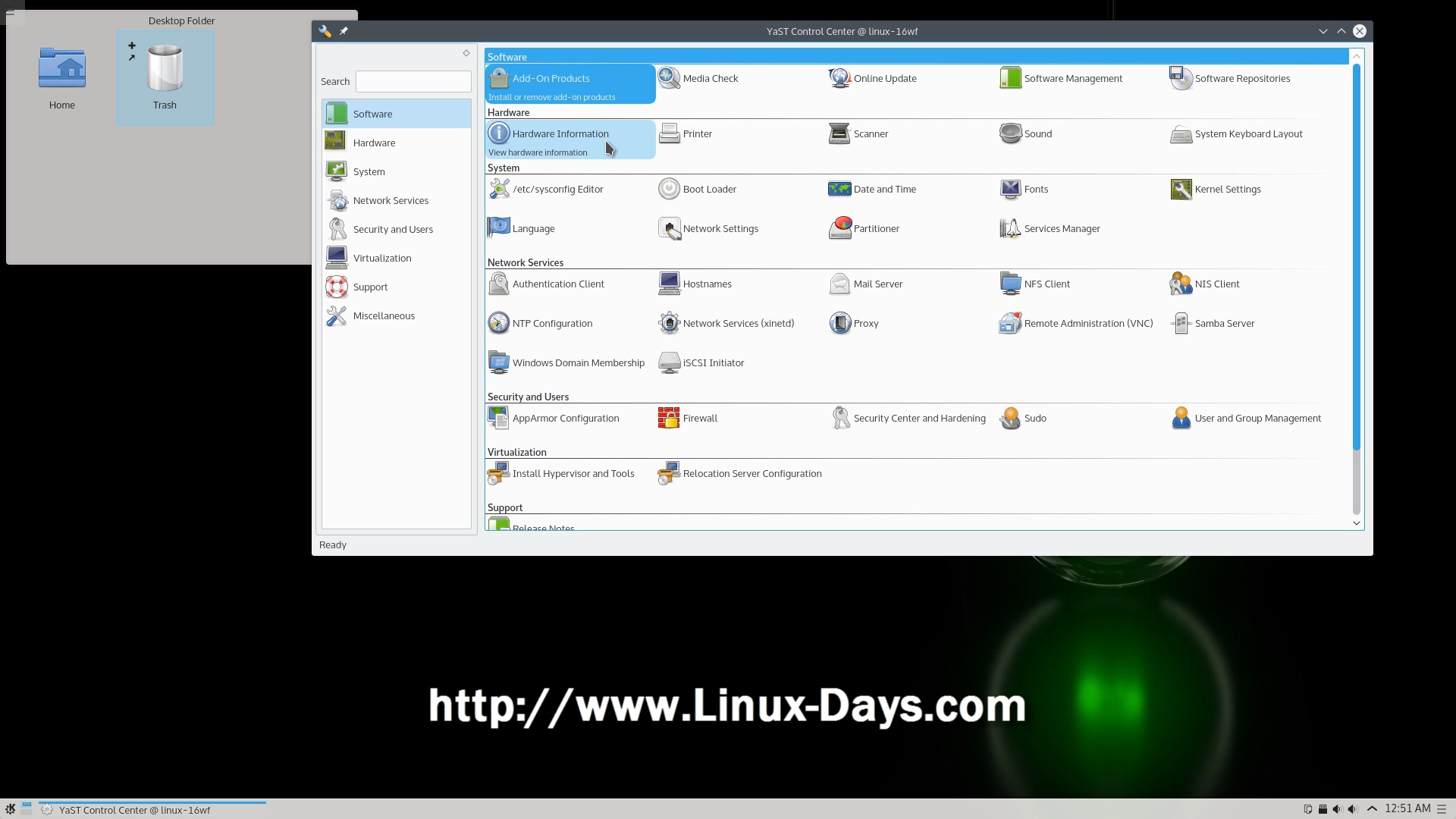Open the application launcher menu
Image resolution: width=1456 pixels, height=819 pixels.
(10, 809)
